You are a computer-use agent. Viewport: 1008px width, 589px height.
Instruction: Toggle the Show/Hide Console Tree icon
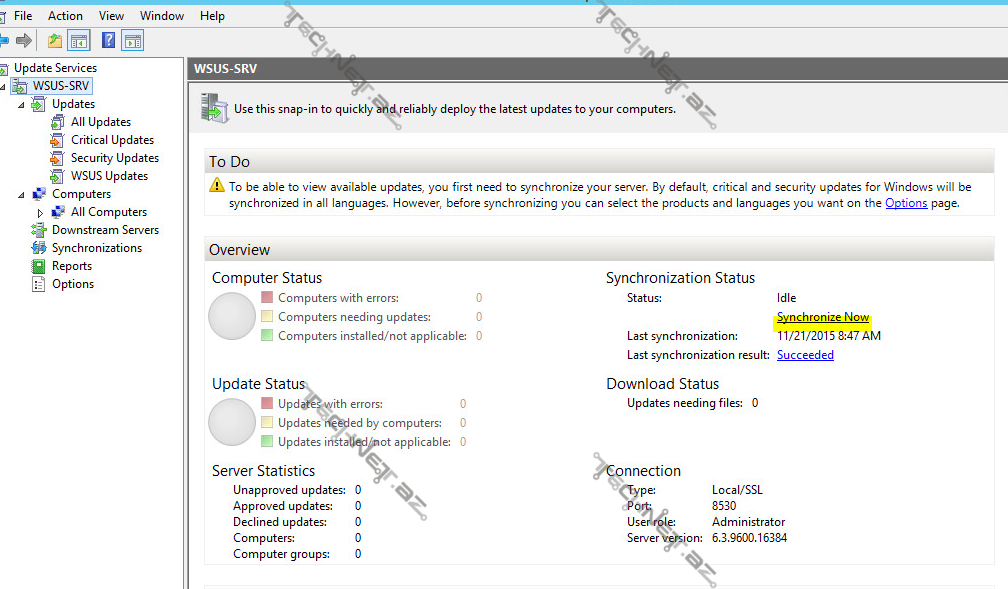tap(79, 41)
